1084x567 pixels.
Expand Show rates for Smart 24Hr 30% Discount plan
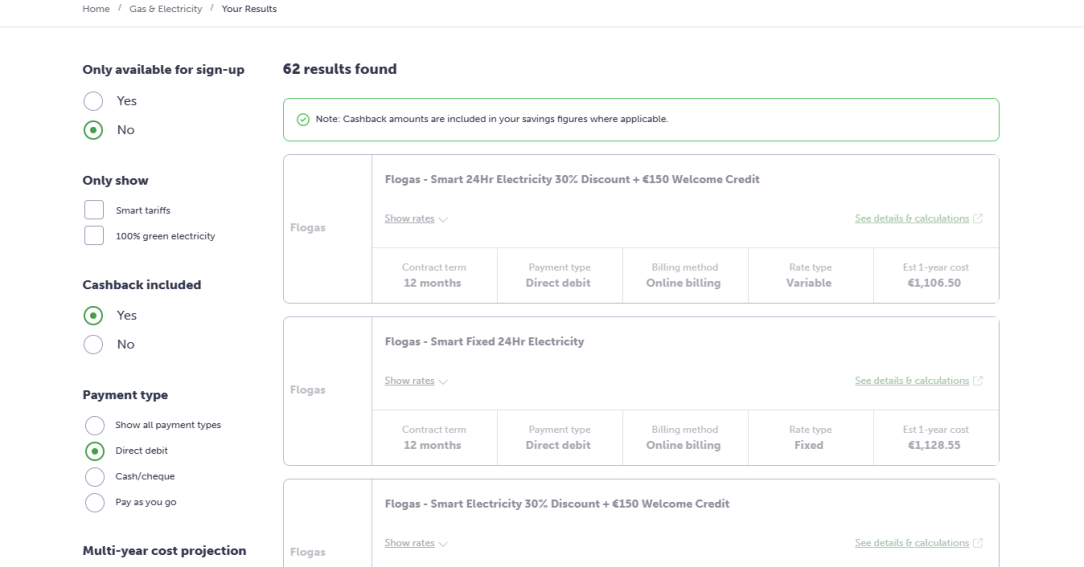click(410, 219)
